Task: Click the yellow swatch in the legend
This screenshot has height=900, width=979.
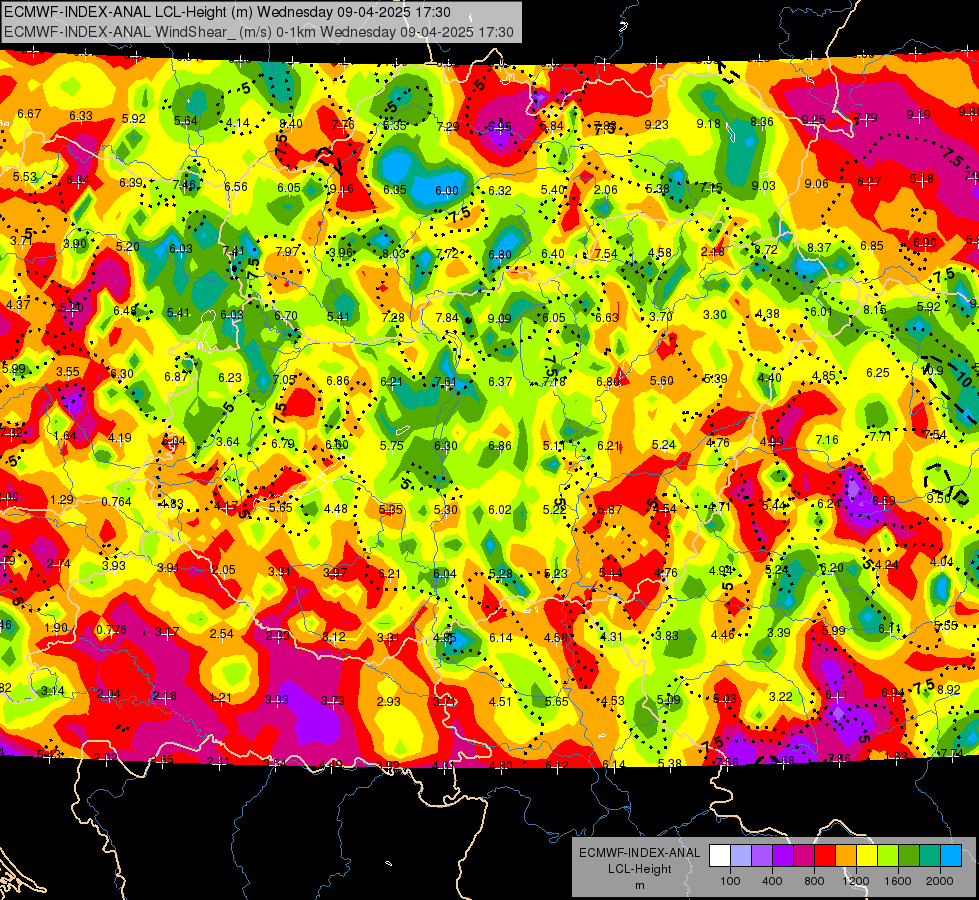Action: [867, 856]
